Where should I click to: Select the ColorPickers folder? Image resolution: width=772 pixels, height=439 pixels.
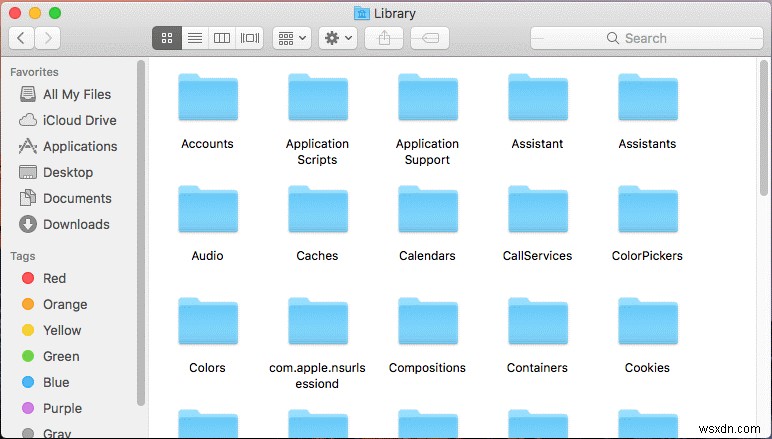point(647,210)
